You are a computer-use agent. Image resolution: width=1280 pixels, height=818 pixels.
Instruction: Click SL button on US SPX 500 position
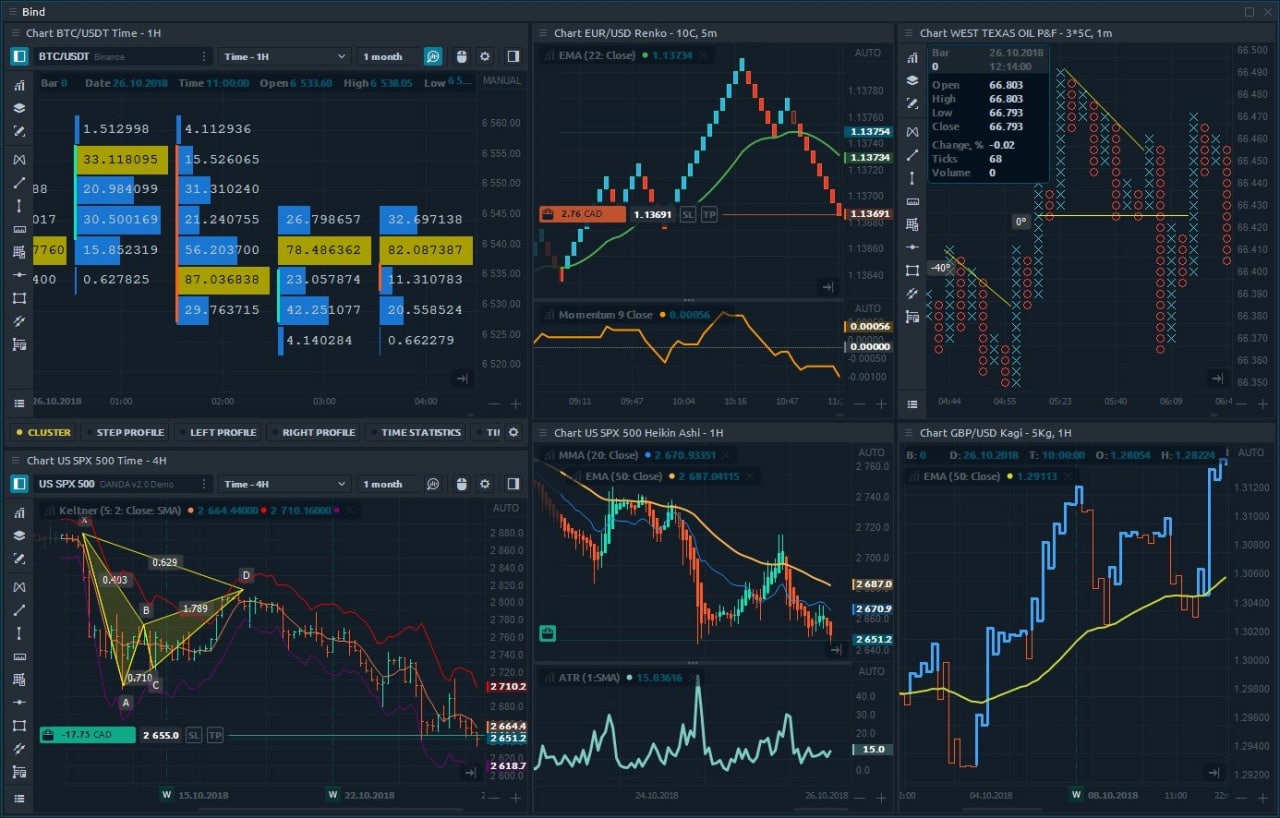pyautogui.click(x=194, y=735)
